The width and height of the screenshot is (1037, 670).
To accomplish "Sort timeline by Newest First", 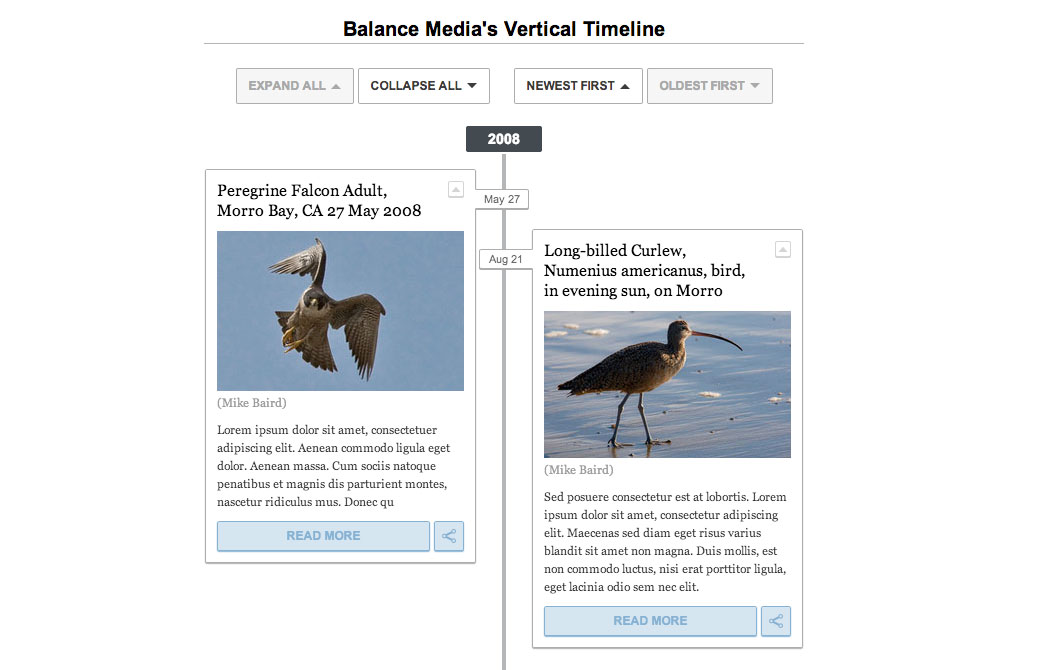I will pos(578,86).
